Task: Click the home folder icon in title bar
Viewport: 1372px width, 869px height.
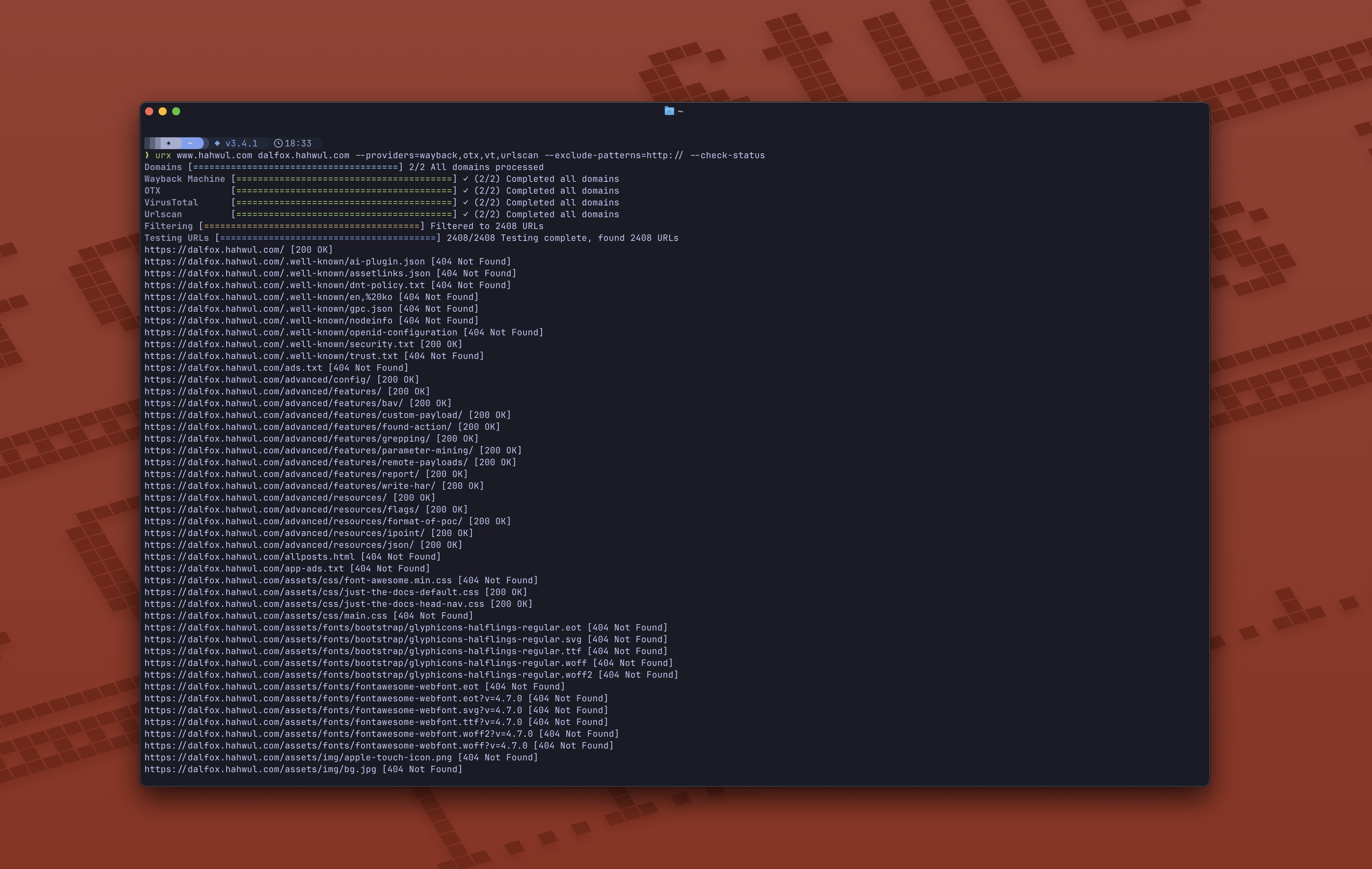Action: pos(669,111)
